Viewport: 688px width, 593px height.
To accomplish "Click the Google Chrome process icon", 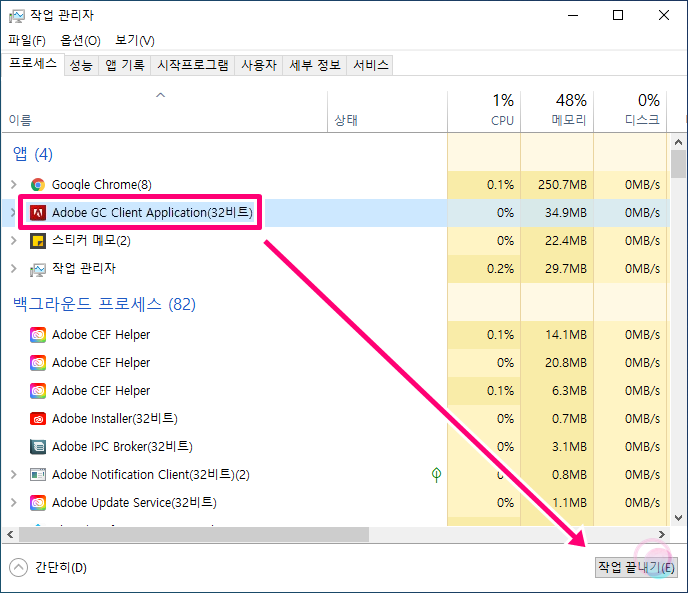I will coord(38,185).
